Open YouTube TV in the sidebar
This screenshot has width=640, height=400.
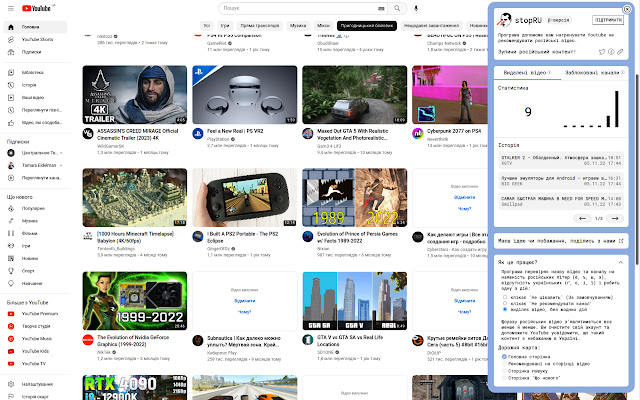tap(35, 364)
